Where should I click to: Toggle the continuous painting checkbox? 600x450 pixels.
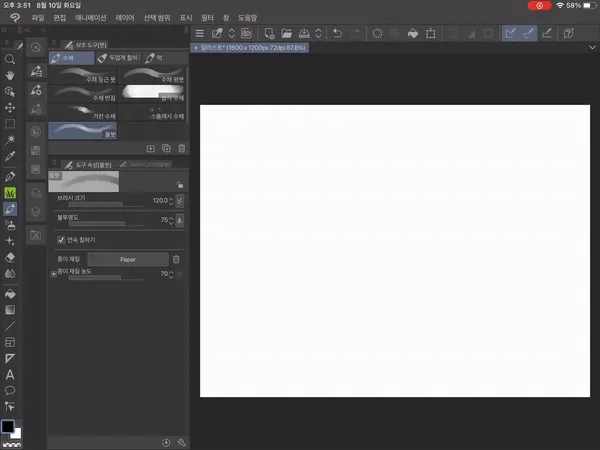[61, 240]
